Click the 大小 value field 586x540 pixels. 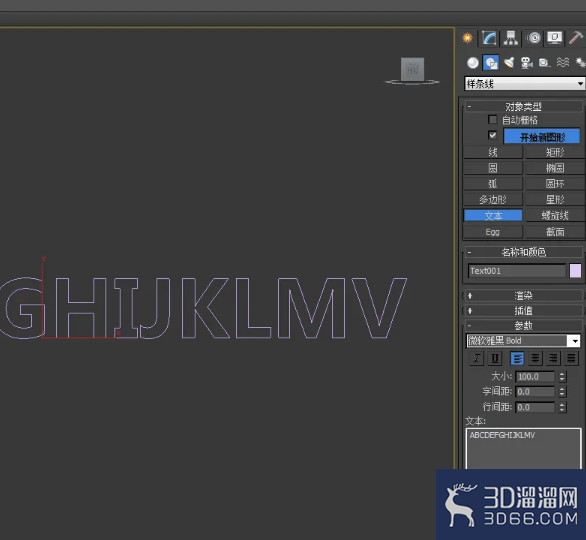coord(535,377)
